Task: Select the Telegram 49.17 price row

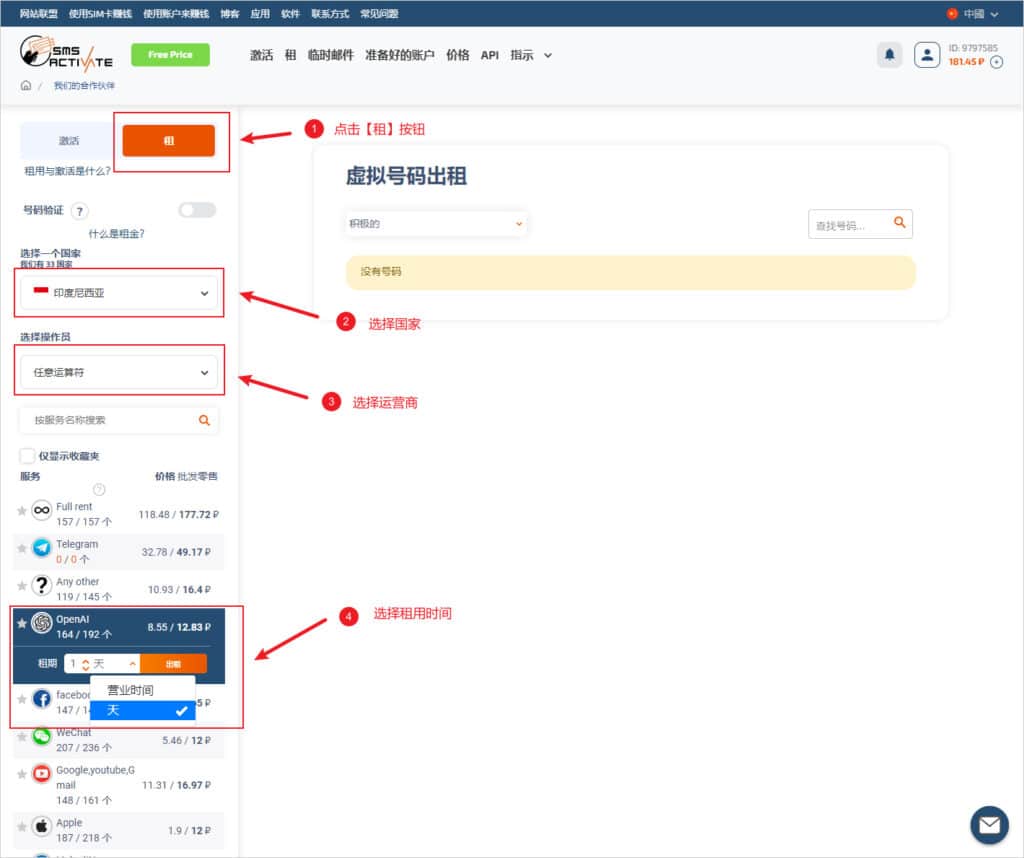Action: click(118, 552)
